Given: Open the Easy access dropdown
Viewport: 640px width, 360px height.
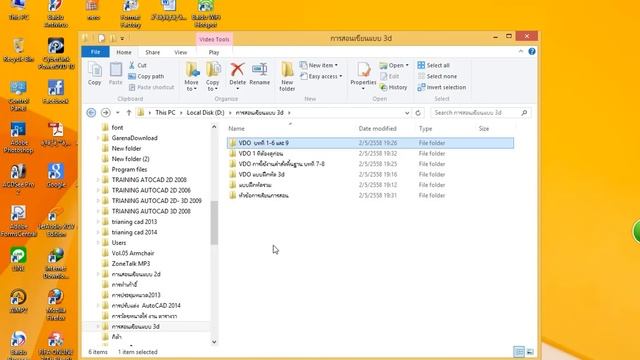Looking at the screenshot, I should pyautogui.click(x=321, y=76).
